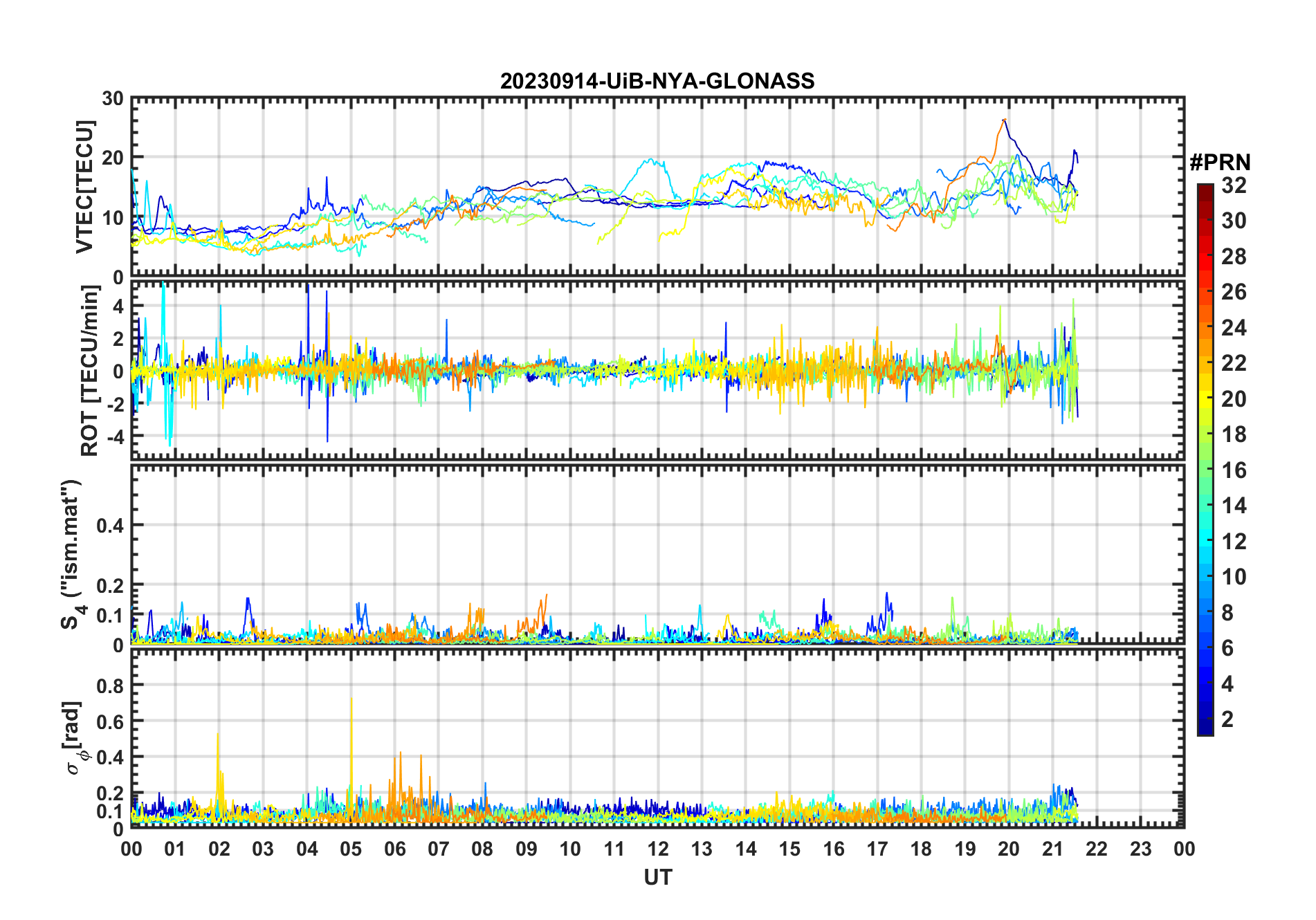Click the S4 ("ism.mat") axis label

pos(72,554)
